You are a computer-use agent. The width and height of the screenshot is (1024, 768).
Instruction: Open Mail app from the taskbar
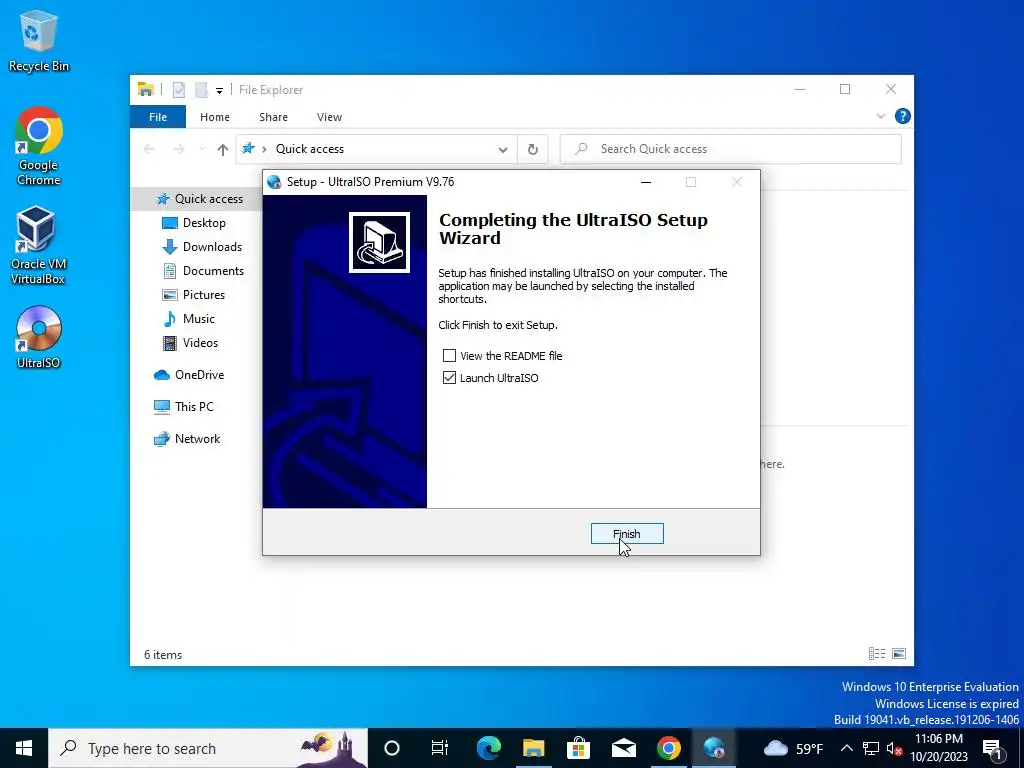624,748
